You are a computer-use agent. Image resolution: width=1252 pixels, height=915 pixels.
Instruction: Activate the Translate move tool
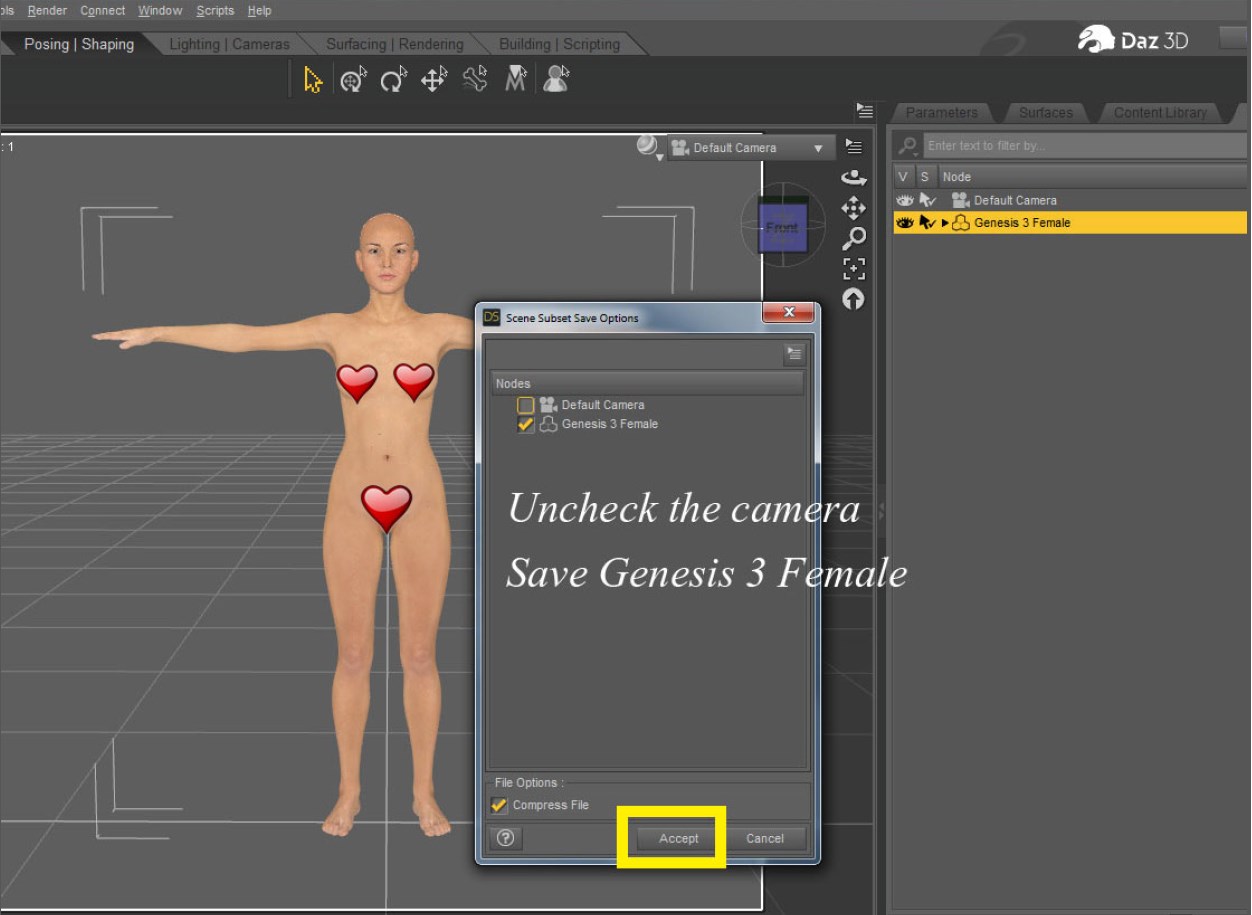coord(434,80)
